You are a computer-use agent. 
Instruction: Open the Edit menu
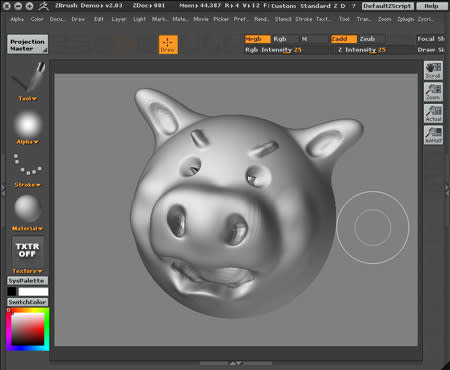99,19
